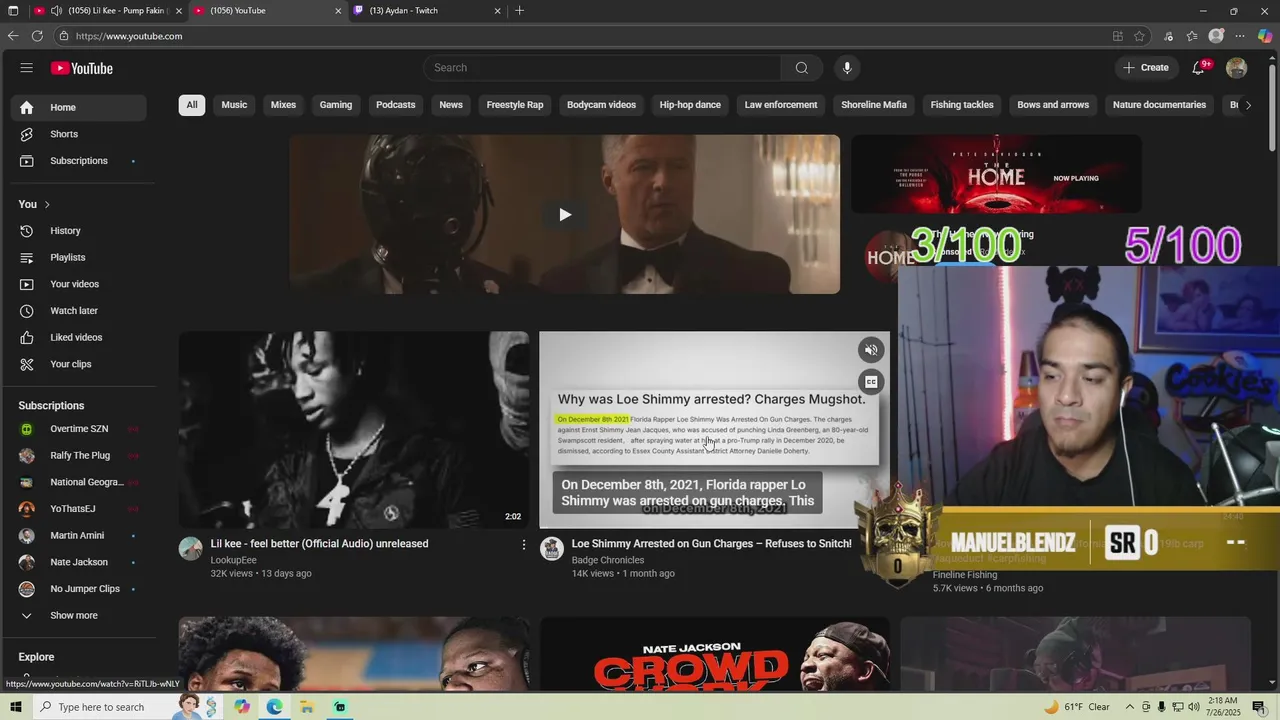Select the All filter chip

click(x=192, y=105)
